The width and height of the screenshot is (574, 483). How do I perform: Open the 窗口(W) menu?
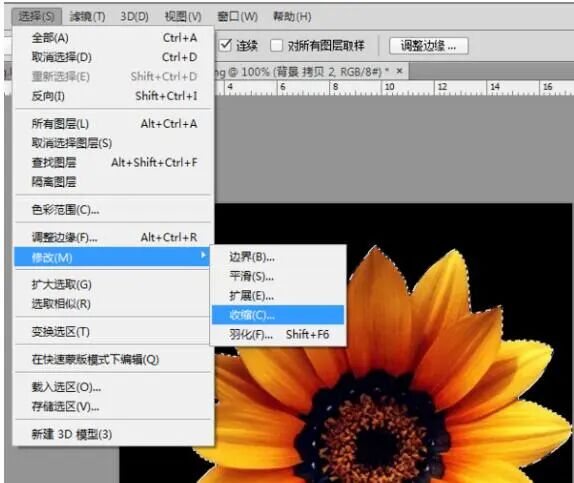tap(237, 16)
